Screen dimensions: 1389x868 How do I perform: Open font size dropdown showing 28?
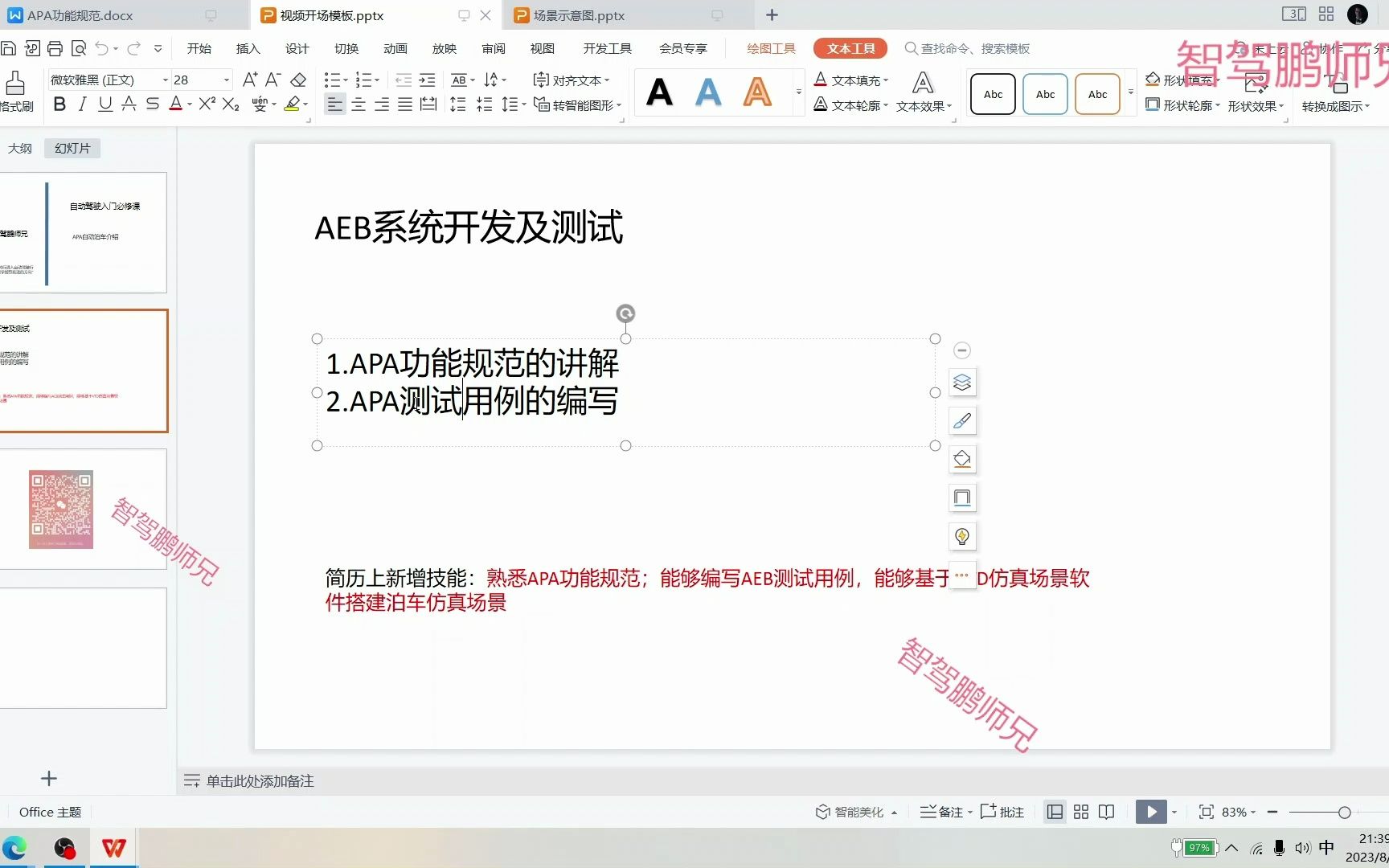pos(227,80)
